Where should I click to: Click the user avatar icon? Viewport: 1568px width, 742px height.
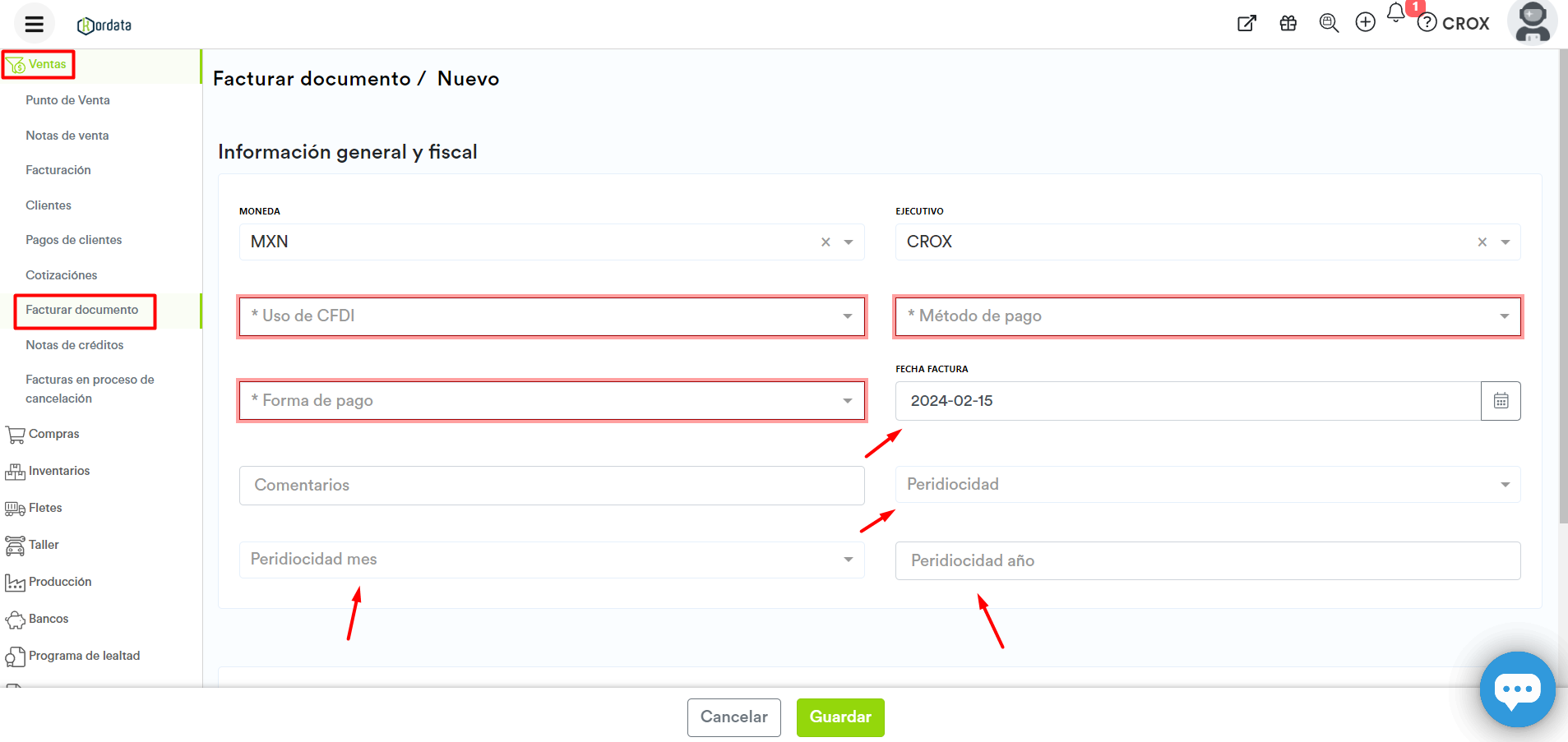[x=1532, y=22]
